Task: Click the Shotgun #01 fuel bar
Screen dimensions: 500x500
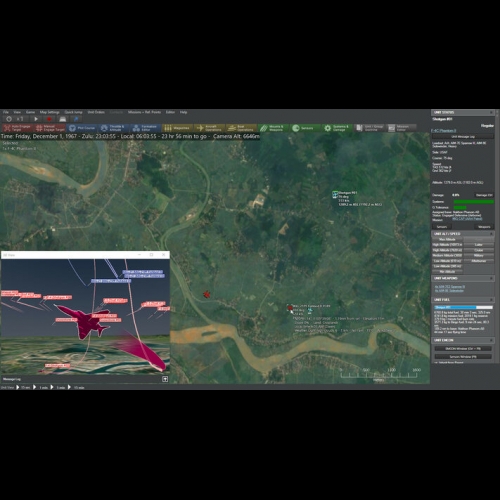Action: tap(463, 307)
